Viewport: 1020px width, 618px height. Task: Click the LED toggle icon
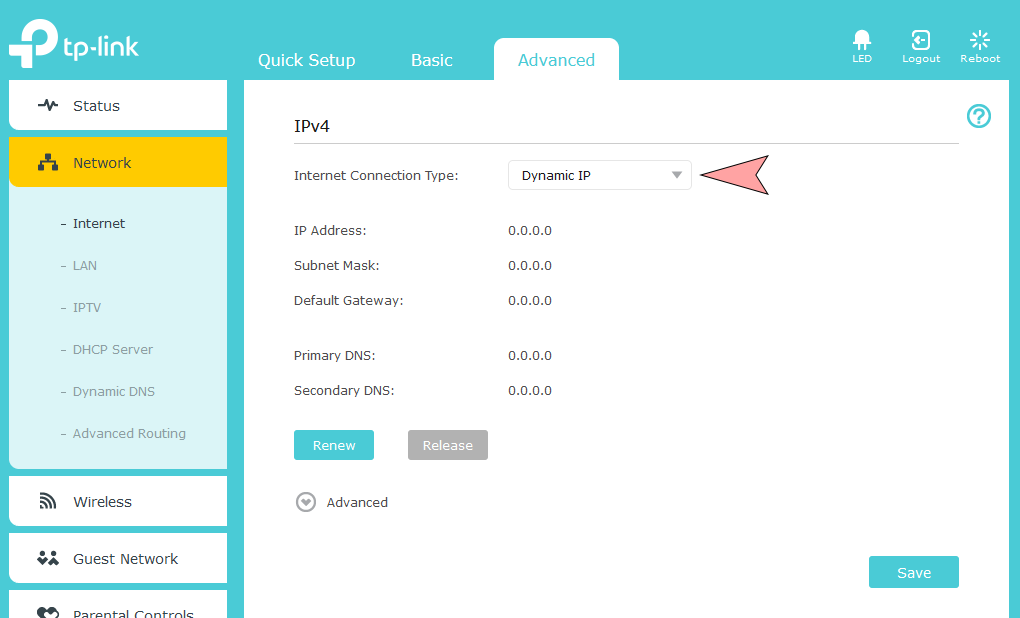pyautogui.click(x=861, y=40)
